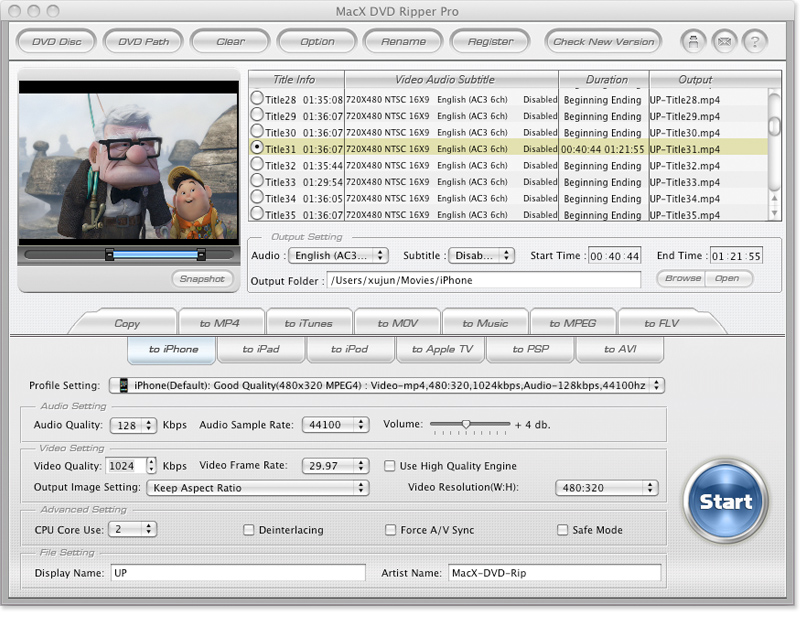The width and height of the screenshot is (800, 620).
Task: Take a Snapshot of the preview
Action: click(202, 279)
